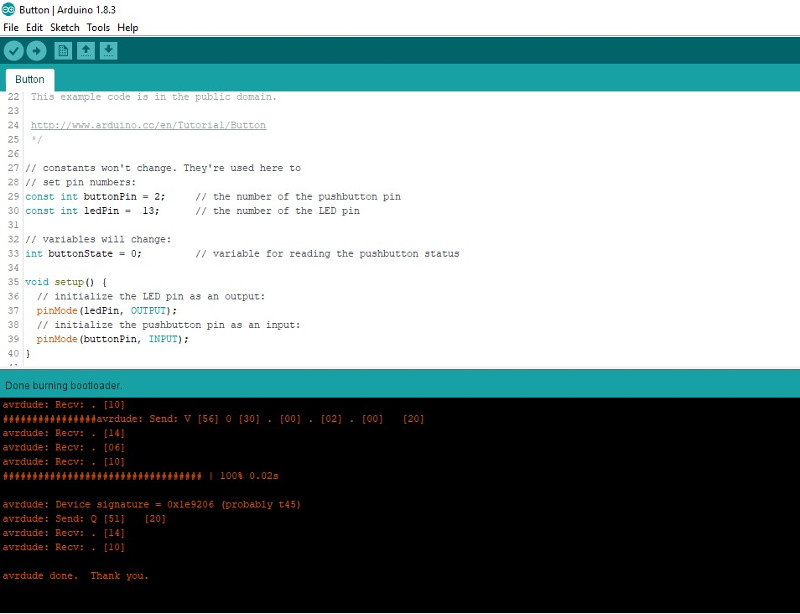
Task: Click line number 29 in gutter
Action: (x=13, y=197)
